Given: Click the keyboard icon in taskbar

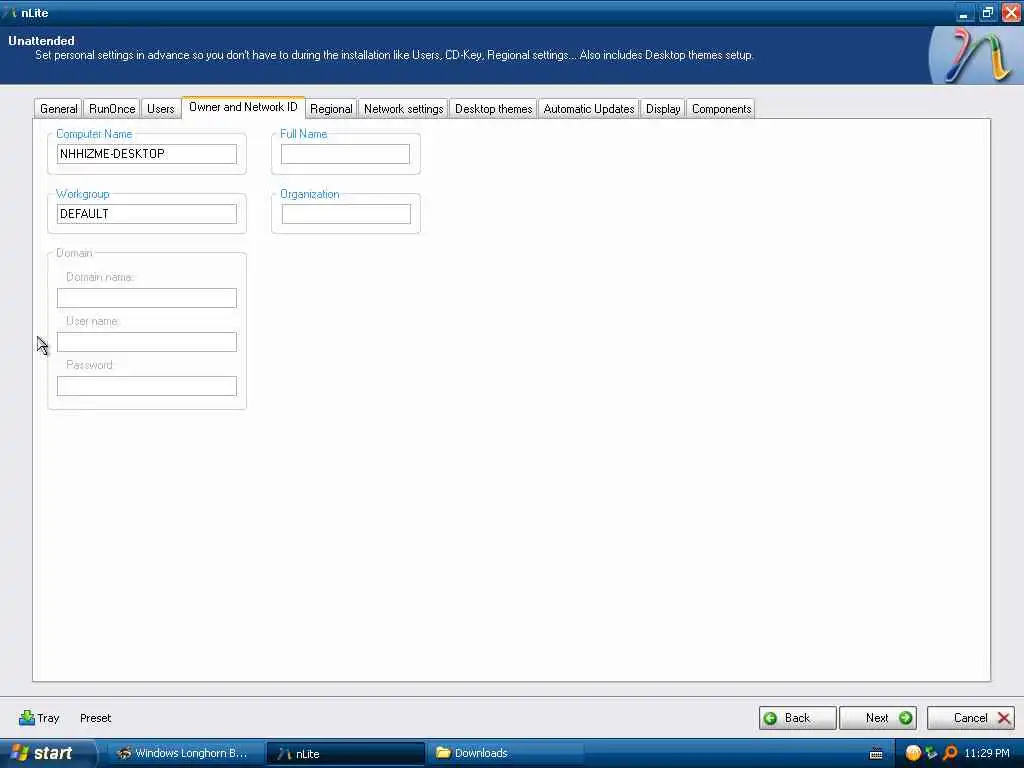Looking at the screenshot, I should pyautogui.click(x=876, y=754).
